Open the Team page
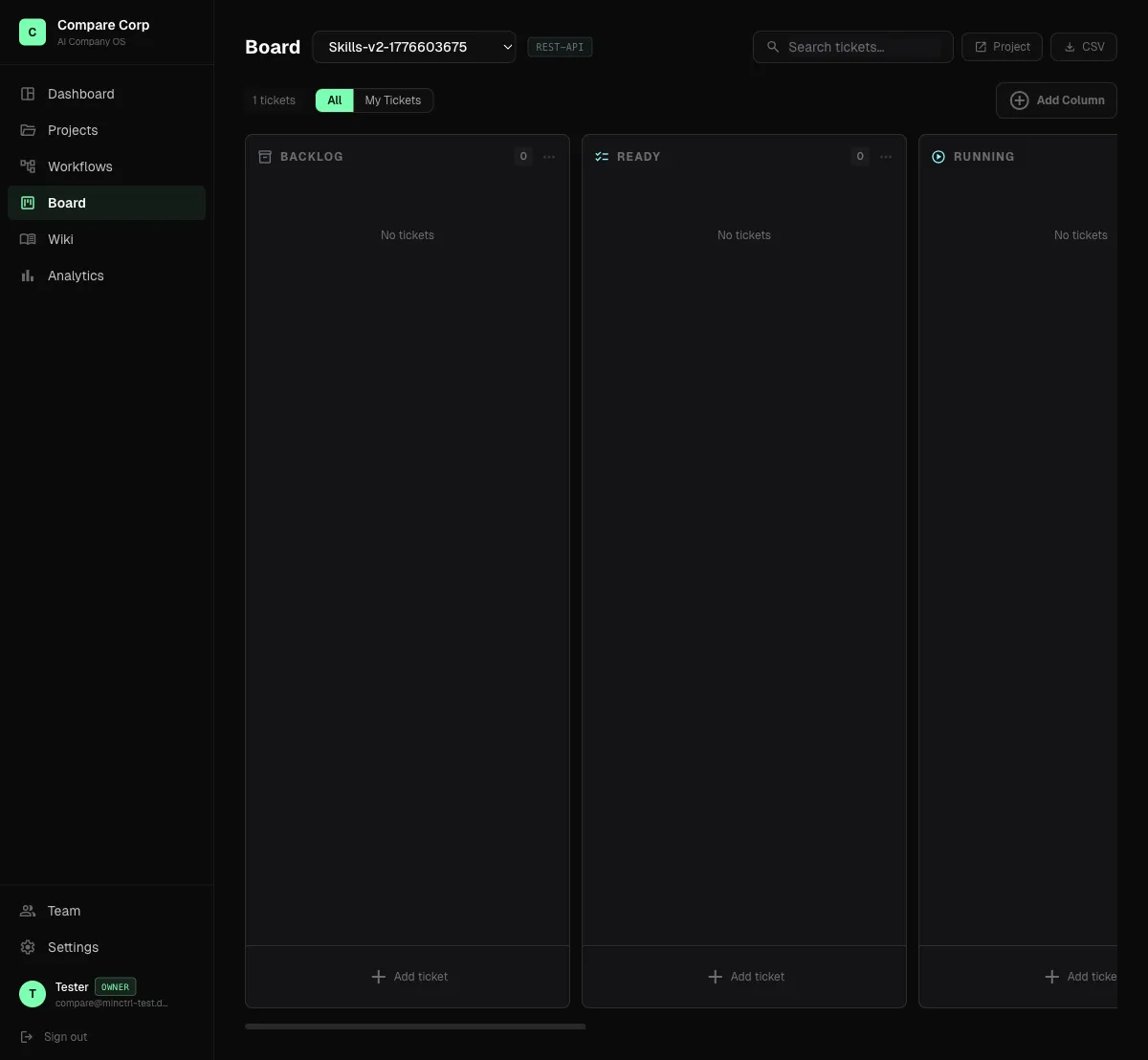This screenshot has width=1148, height=1060. point(106,911)
